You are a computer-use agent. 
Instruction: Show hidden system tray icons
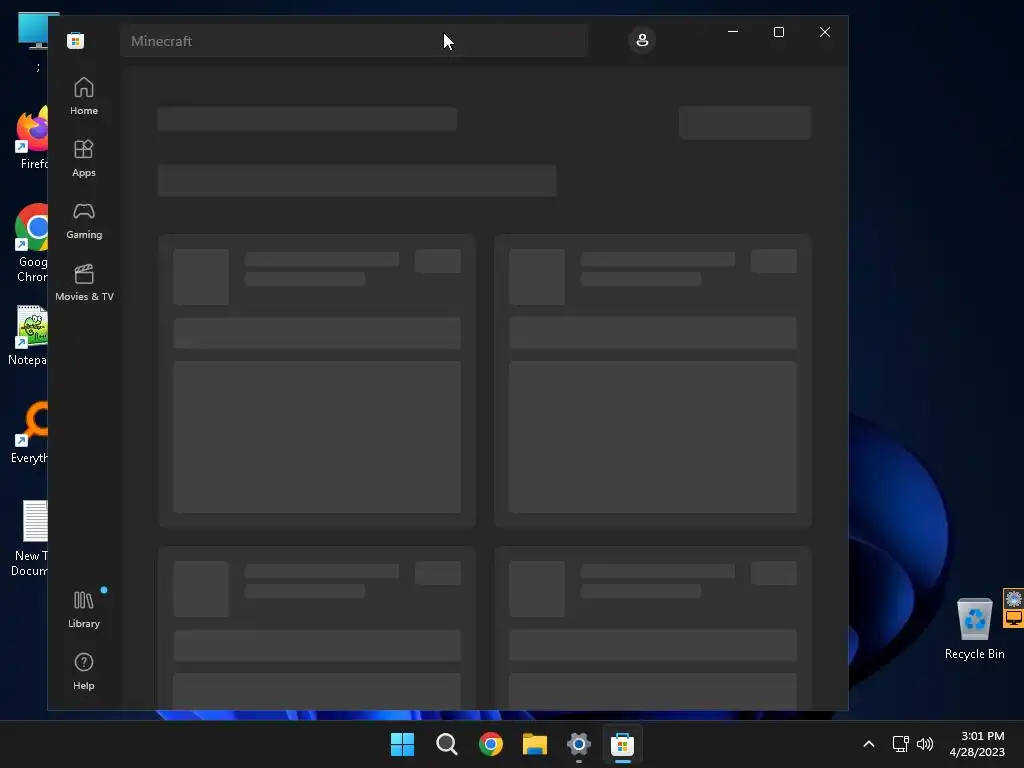pyautogui.click(x=869, y=744)
